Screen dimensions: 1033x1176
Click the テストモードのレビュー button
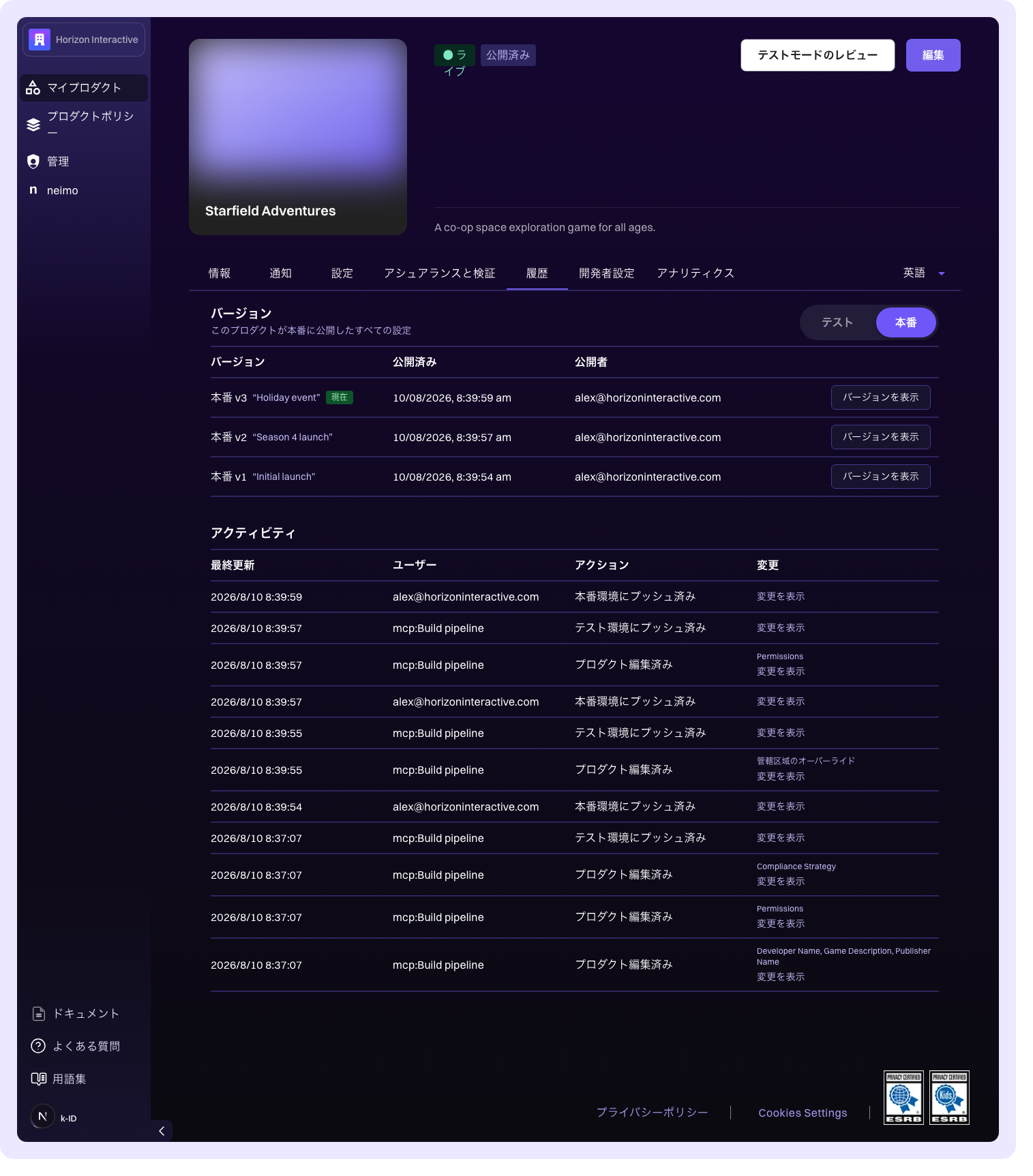click(x=818, y=55)
